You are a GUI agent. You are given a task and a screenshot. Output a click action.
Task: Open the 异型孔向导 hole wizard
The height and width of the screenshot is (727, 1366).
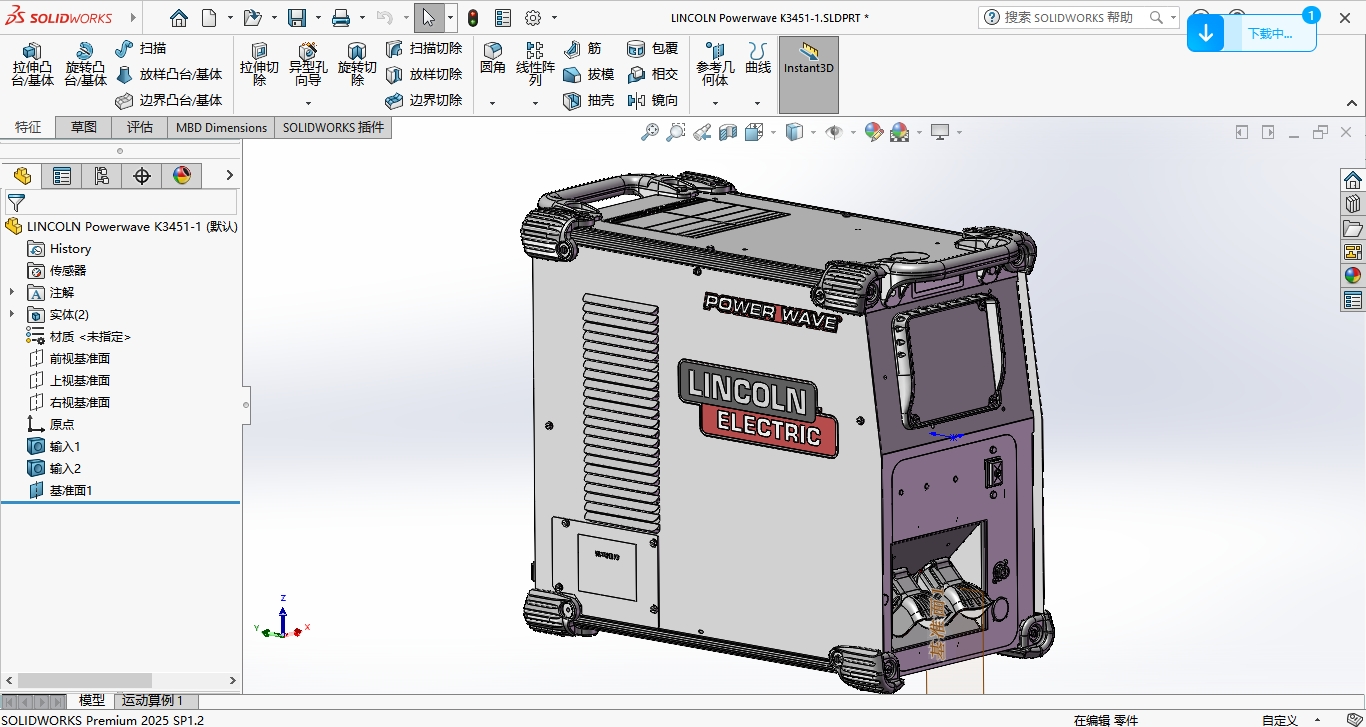click(308, 65)
